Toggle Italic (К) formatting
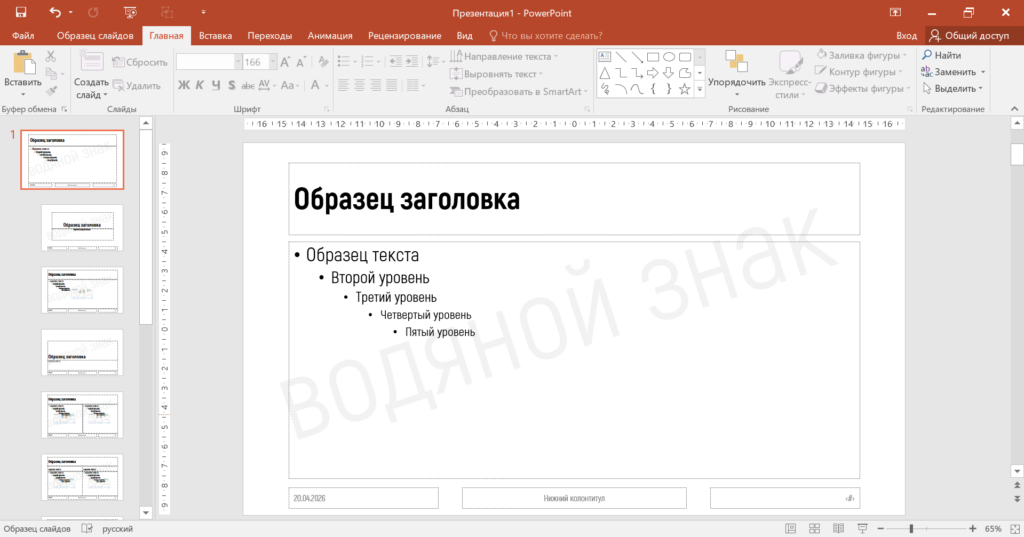1024x537 pixels. 200,85
